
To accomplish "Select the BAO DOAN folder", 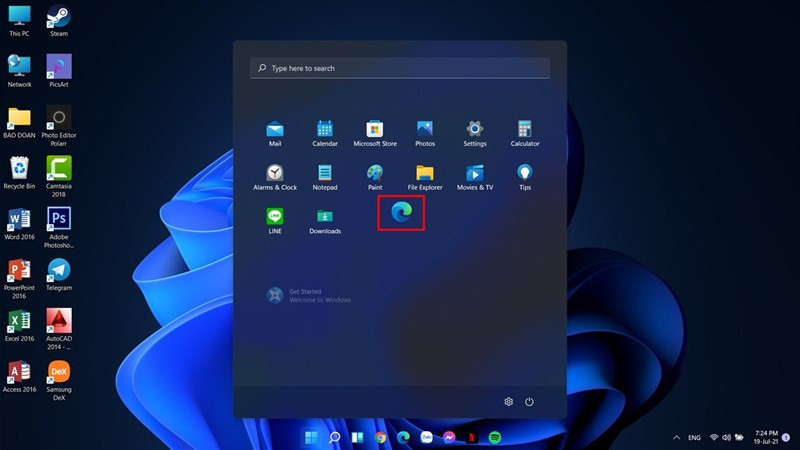I will click(x=19, y=123).
